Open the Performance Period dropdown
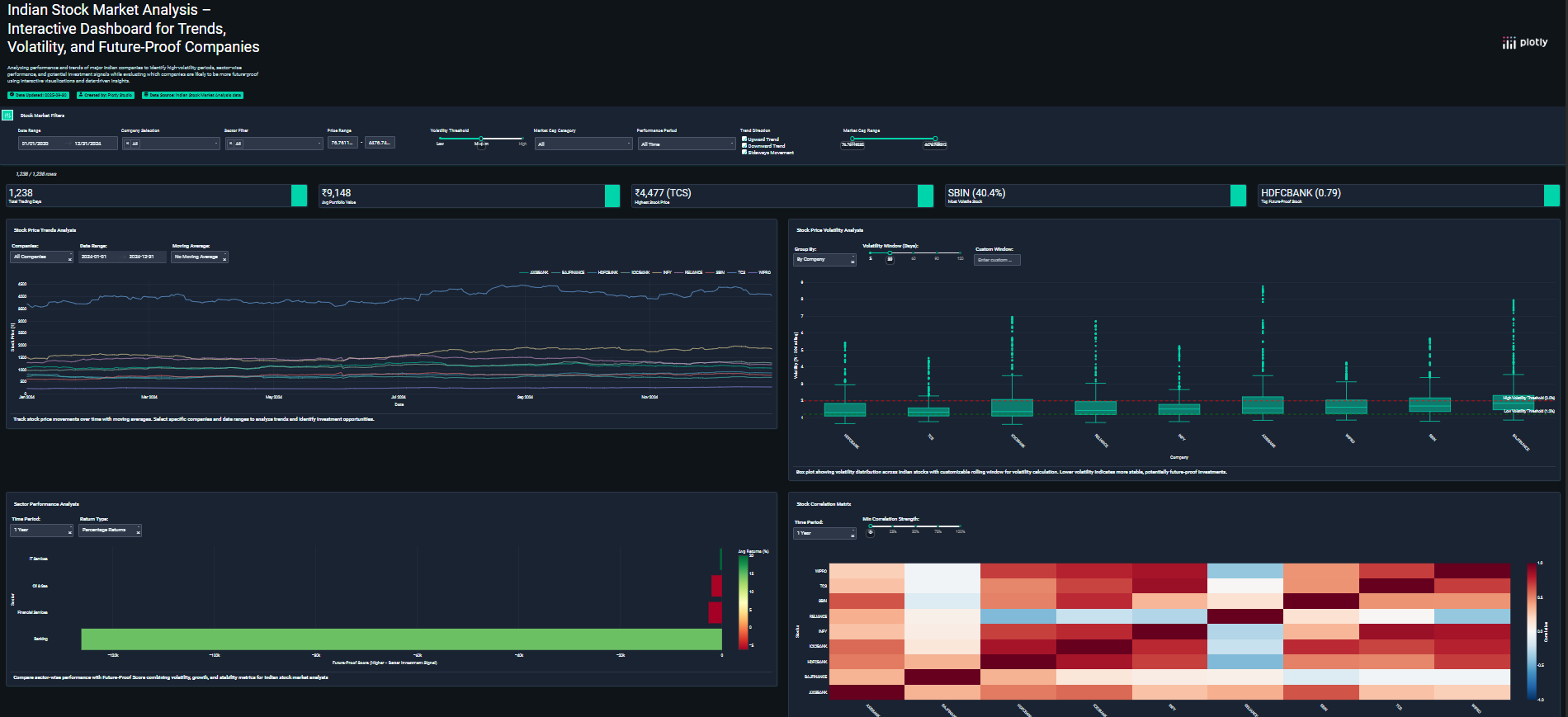1568x717 pixels. [687, 144]
